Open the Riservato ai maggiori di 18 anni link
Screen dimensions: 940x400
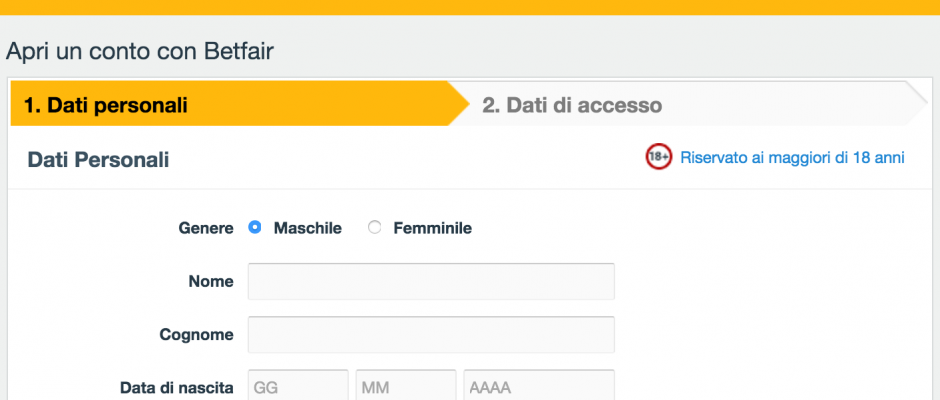(792, 158)
